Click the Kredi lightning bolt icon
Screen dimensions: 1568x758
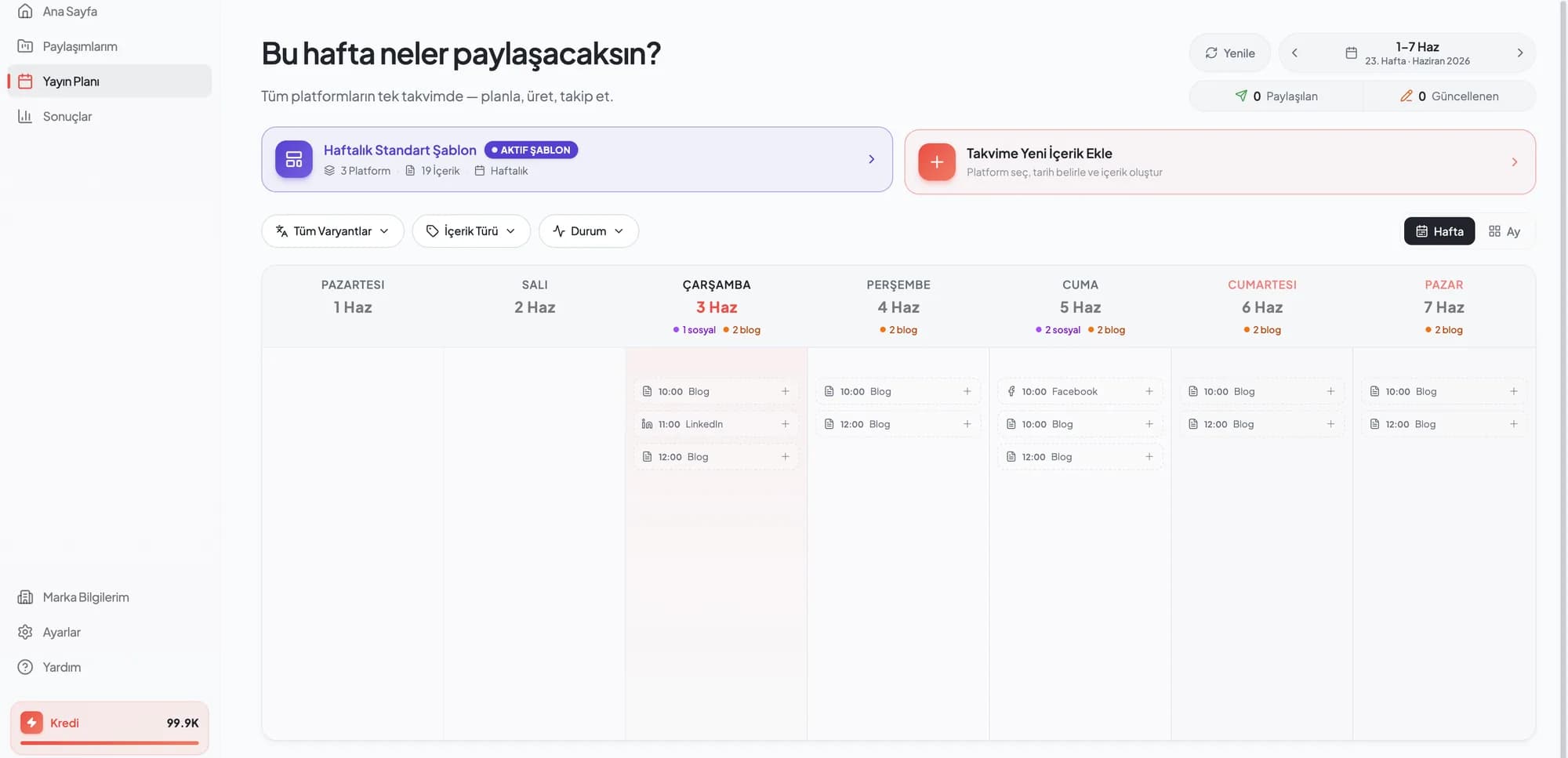click(x=31, y=723)
